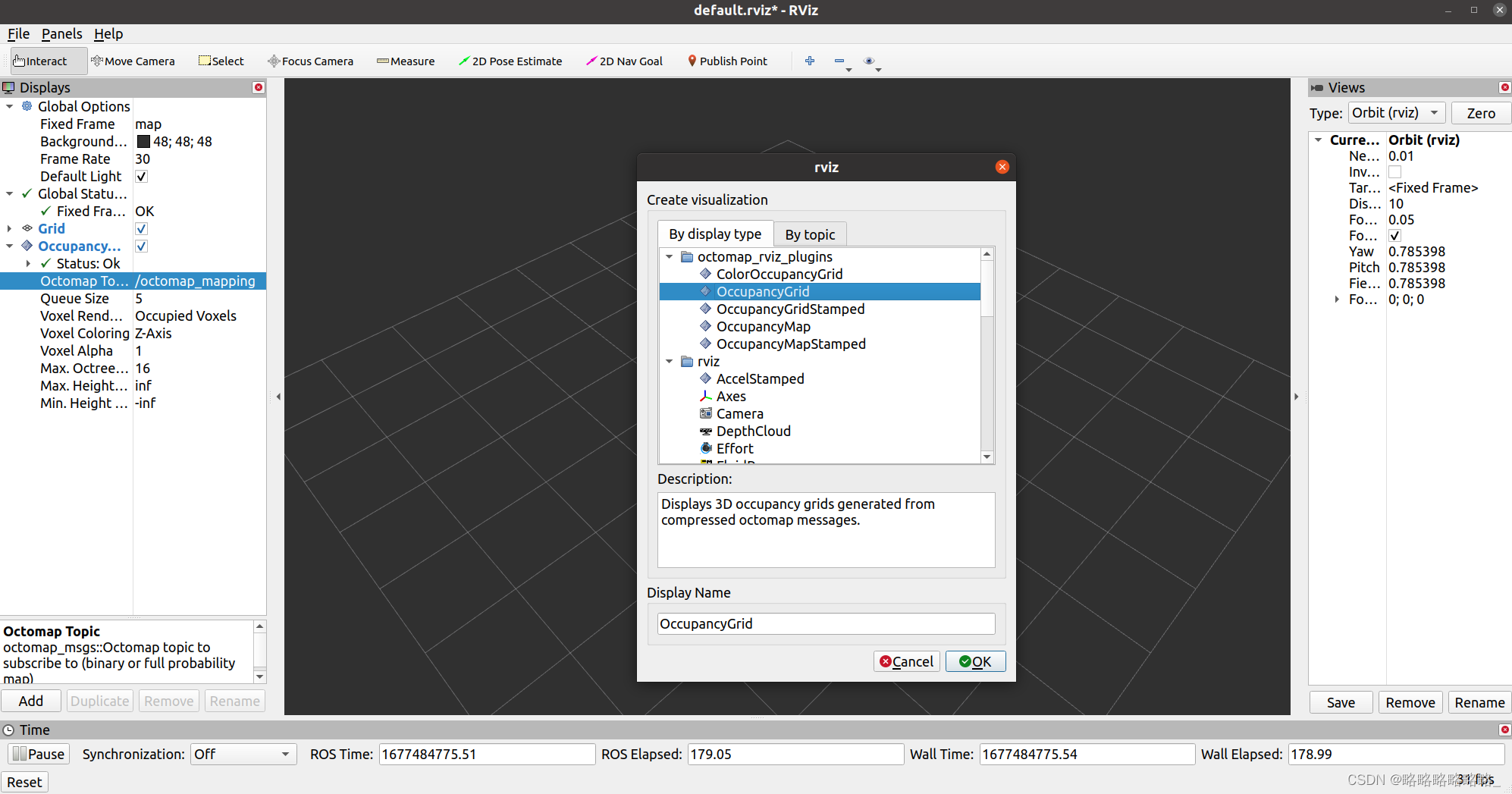Image resolution: width=1512 pixels, height=794 pixels.
Task: Choose the 2D Nav Goal tool
Action: pos(624,61)
